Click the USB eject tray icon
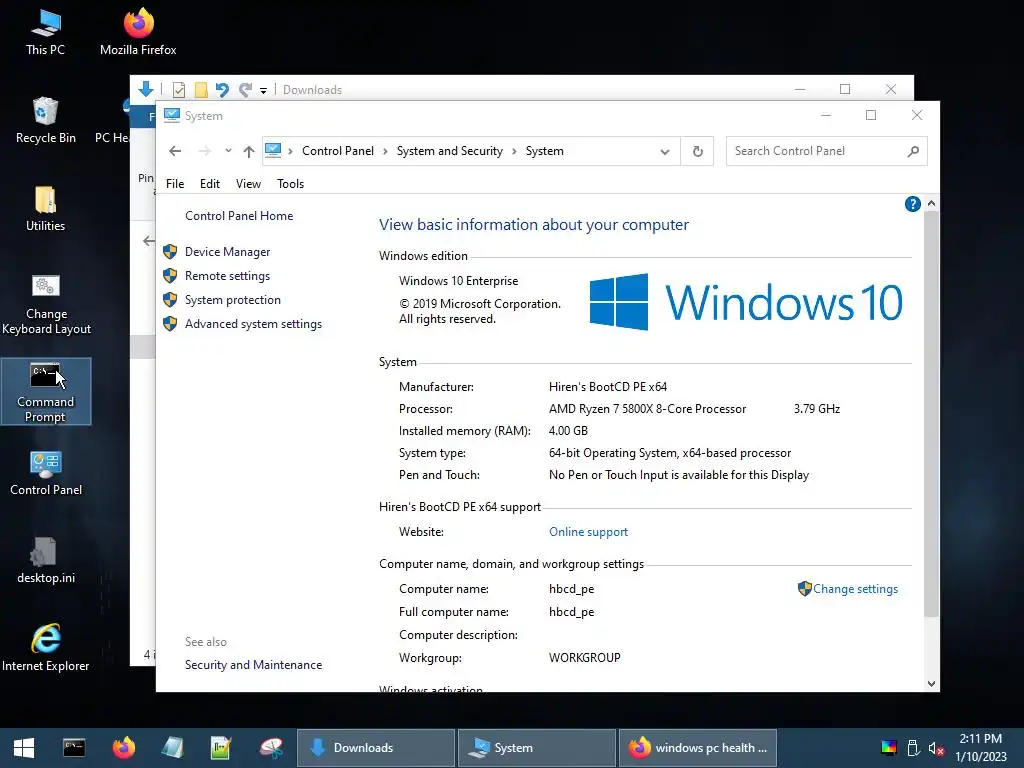 point(913,748)
